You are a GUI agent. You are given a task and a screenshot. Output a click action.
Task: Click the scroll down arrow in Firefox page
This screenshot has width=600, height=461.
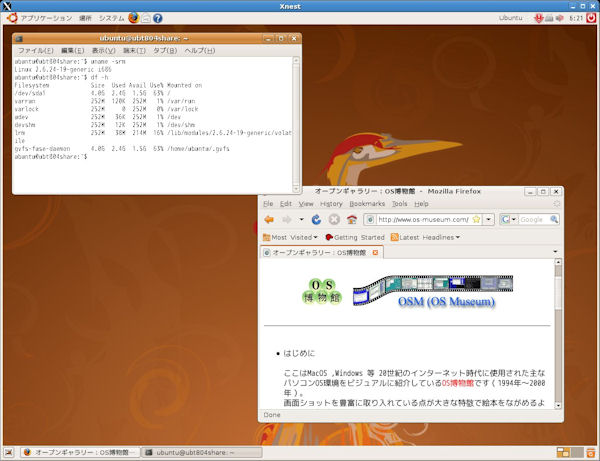pyautogui.click(x=558, y=405)
